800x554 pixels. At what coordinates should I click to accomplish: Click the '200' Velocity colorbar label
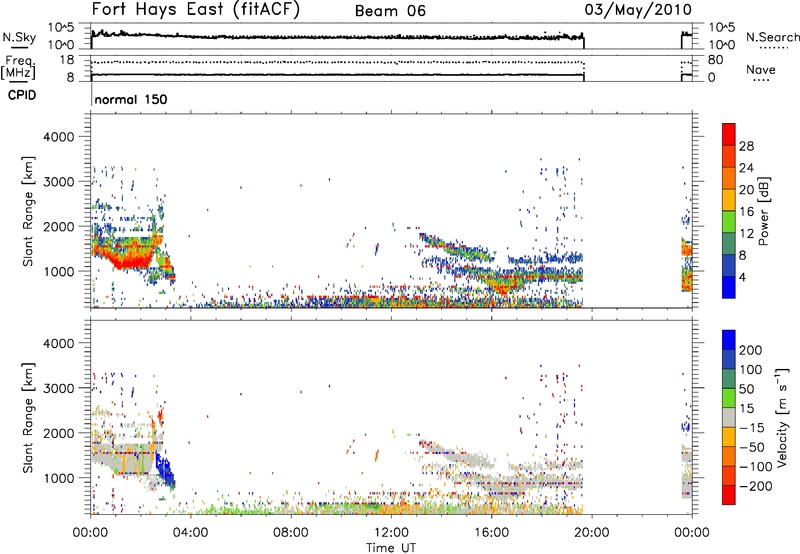coord(751,350)
